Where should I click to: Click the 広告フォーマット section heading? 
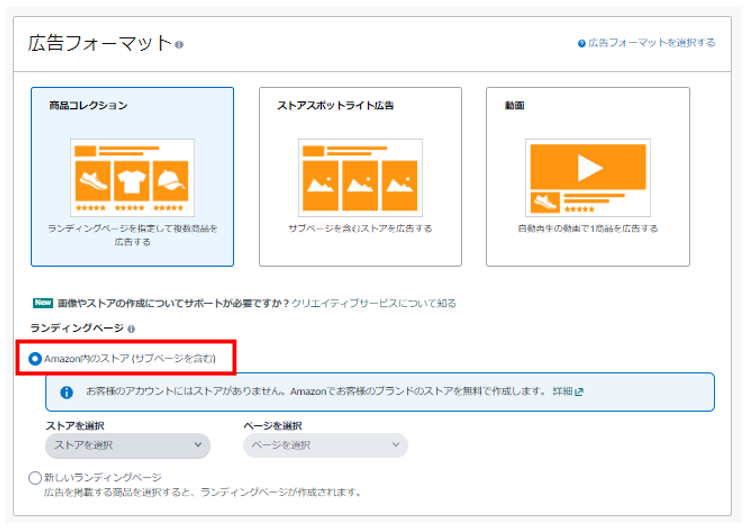tap(100, 43)
